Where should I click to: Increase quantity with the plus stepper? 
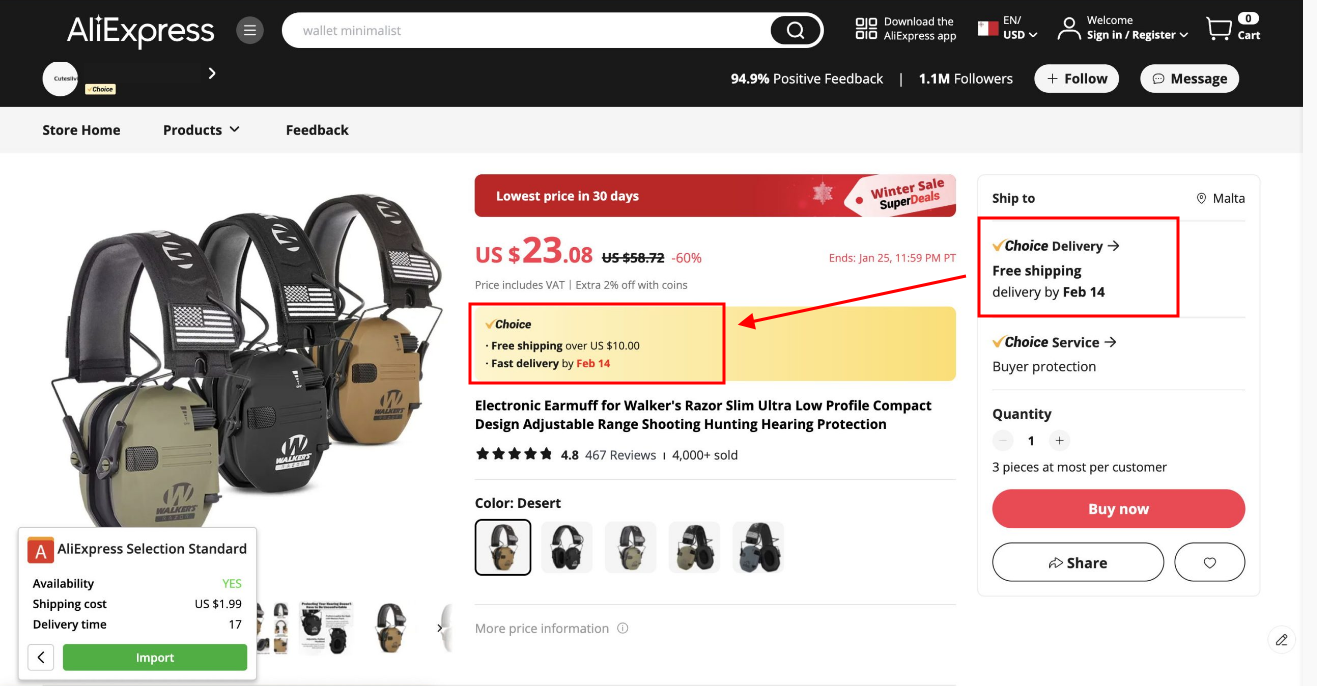coord(1060,440)
